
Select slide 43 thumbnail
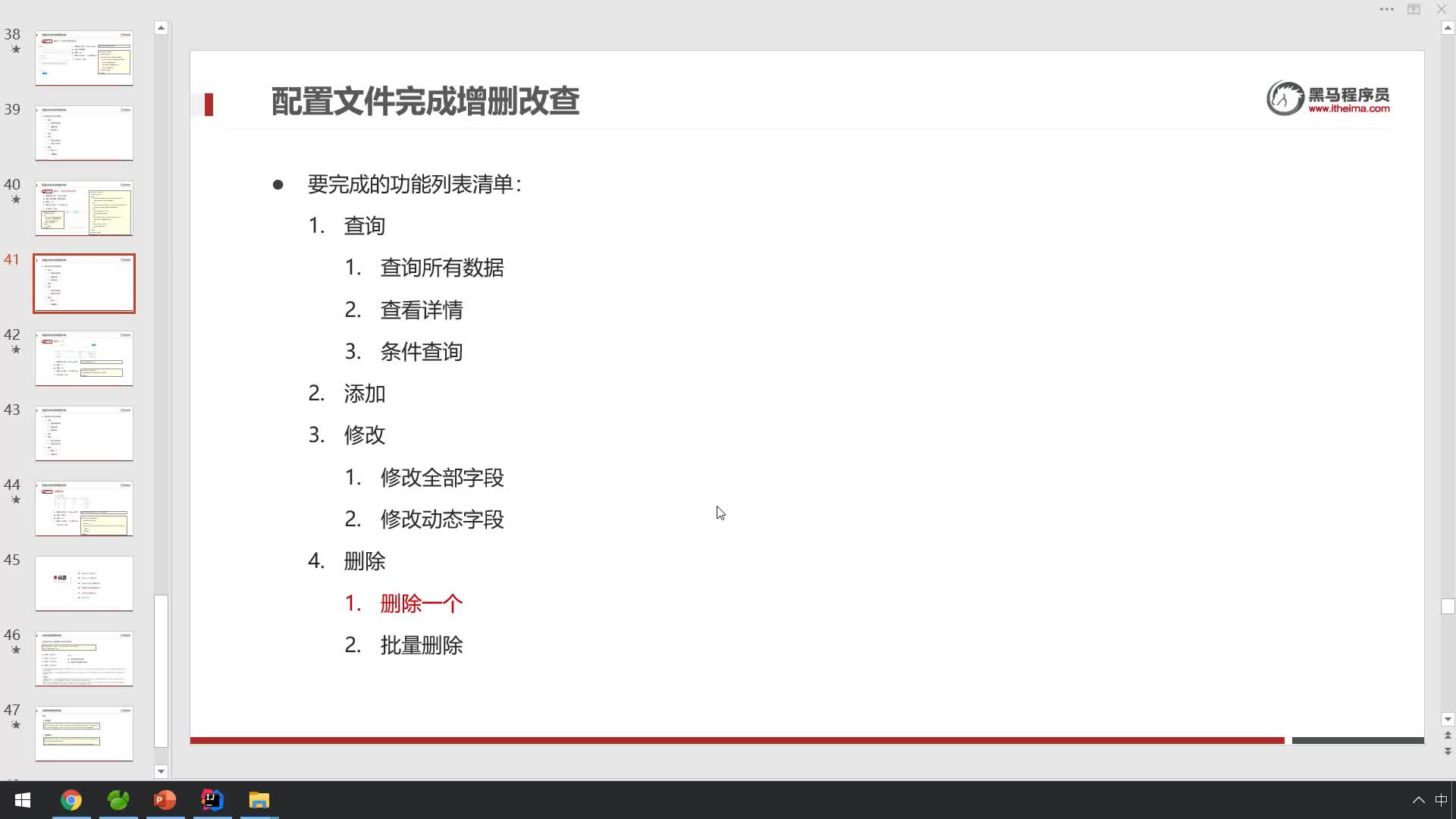(84, 433)
